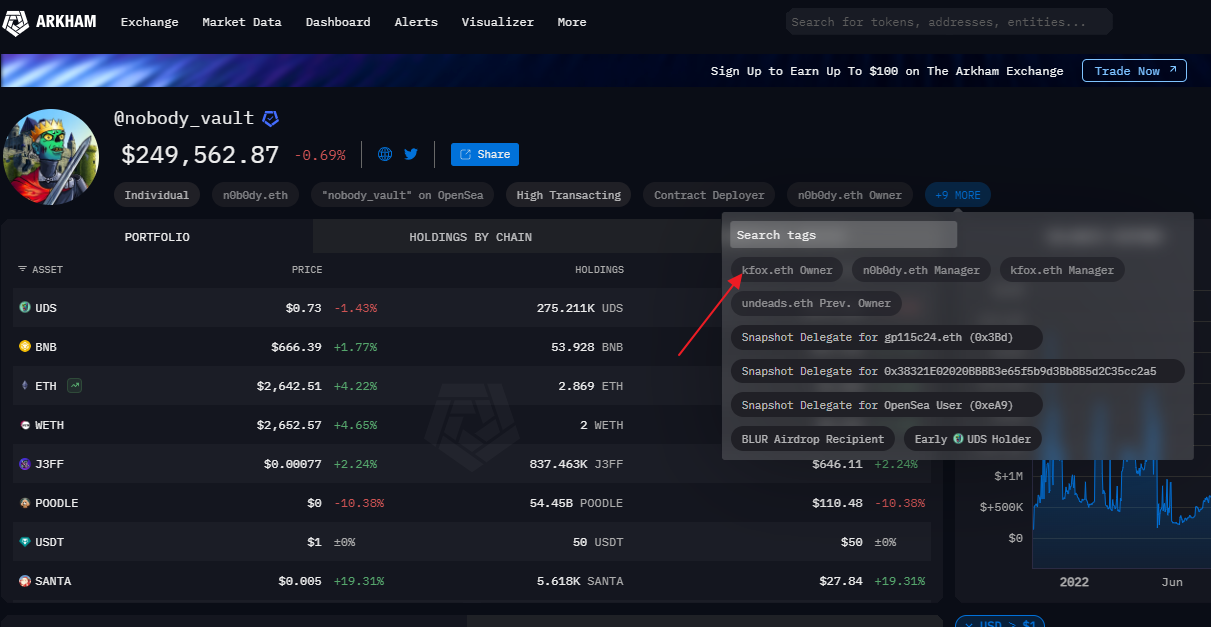The width and height of the screenshot is (1211, 627).
Task: Click the UDS token icon
Action: [x=25, y=308]
